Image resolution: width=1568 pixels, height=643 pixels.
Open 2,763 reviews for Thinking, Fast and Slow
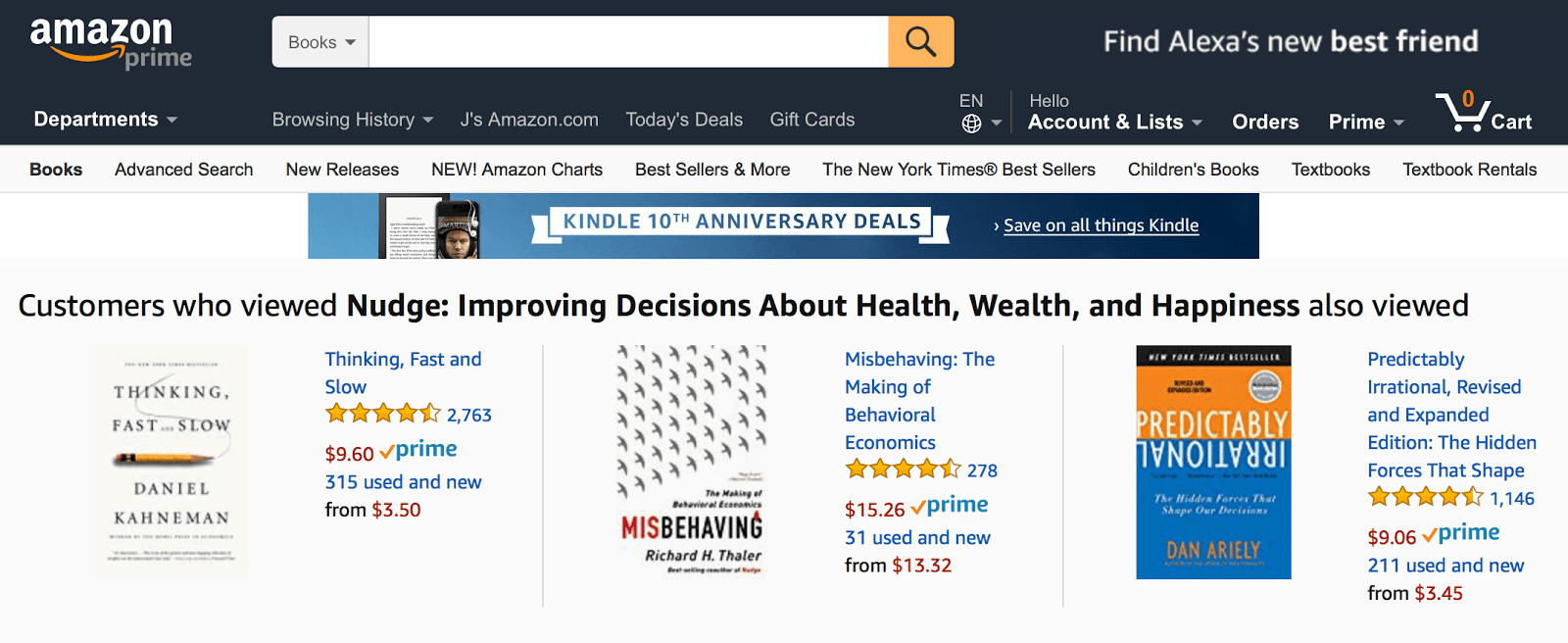[470, 414]
